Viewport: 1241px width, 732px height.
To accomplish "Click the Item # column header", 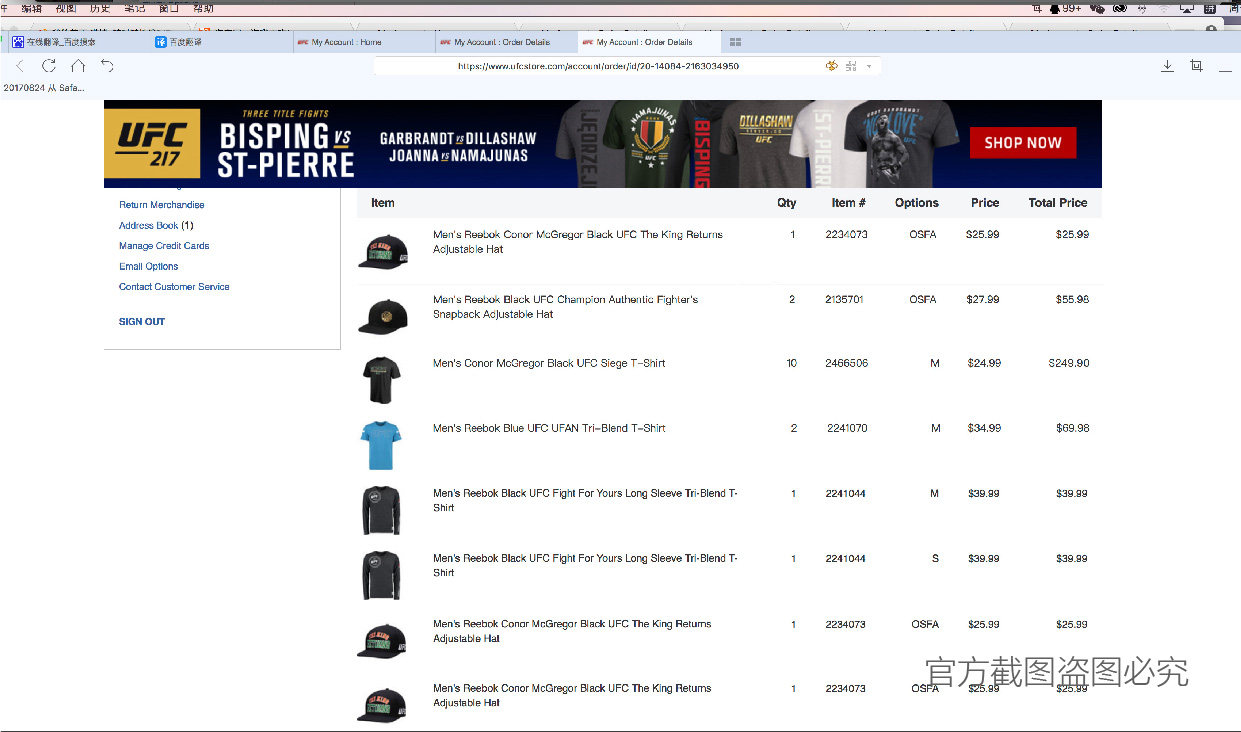I will [x=849, y=203].
